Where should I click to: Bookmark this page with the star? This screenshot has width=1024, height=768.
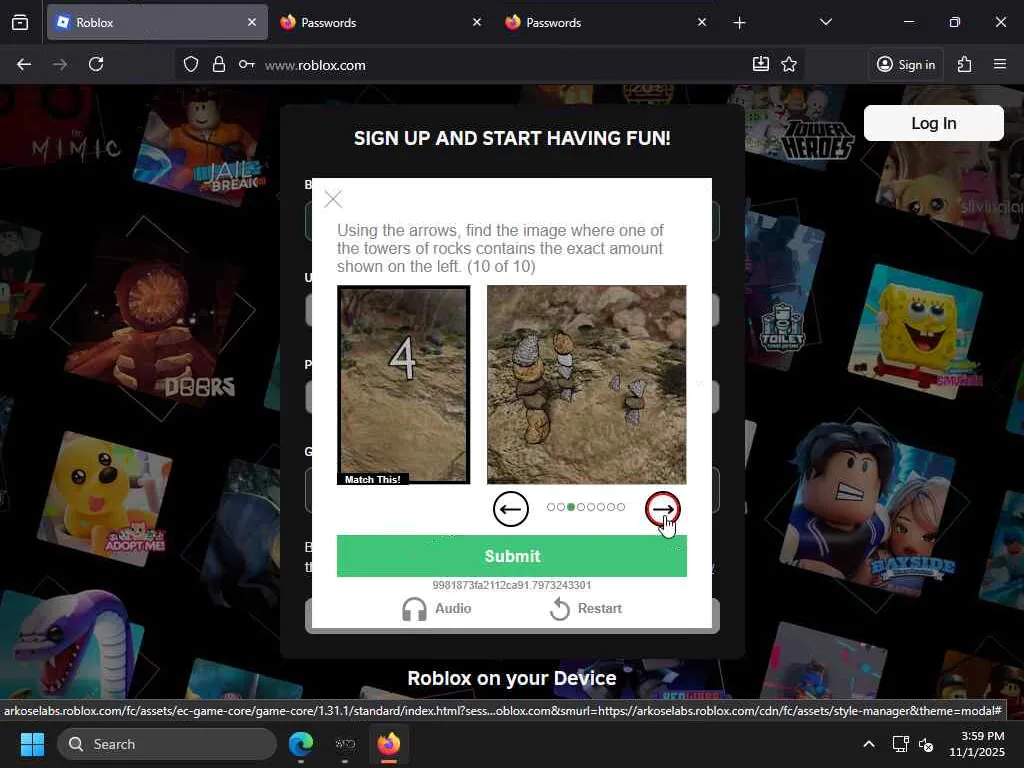(x=789, y=64)
